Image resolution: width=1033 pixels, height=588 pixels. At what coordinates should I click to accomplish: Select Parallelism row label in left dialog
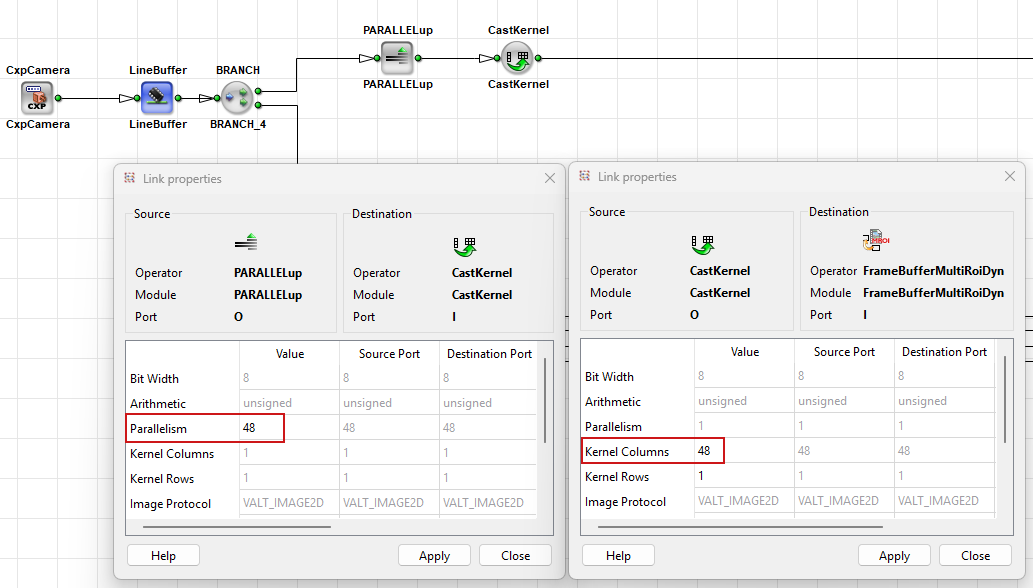point(158,429)
